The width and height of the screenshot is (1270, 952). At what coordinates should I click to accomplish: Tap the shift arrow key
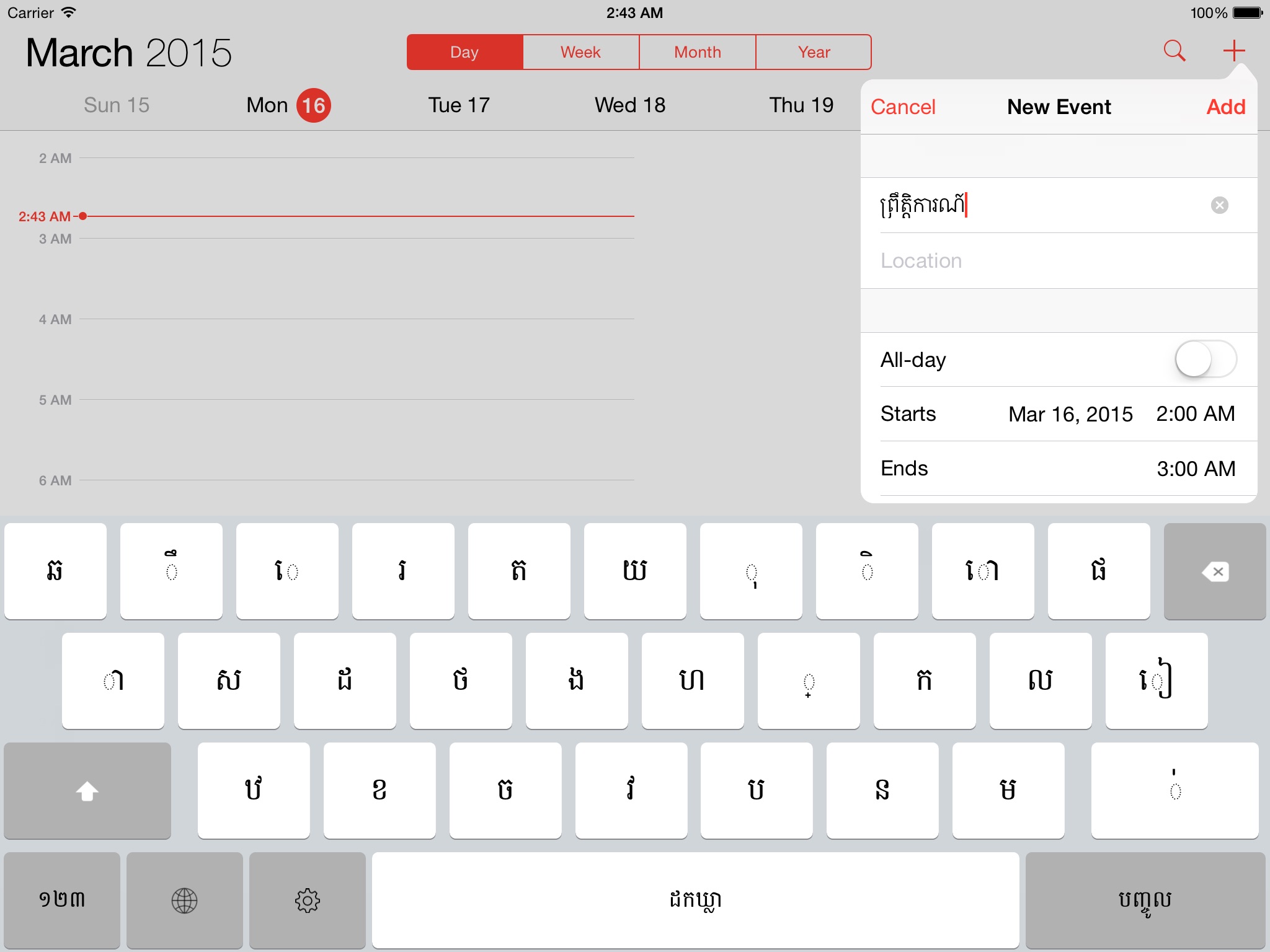click(87, 790)
